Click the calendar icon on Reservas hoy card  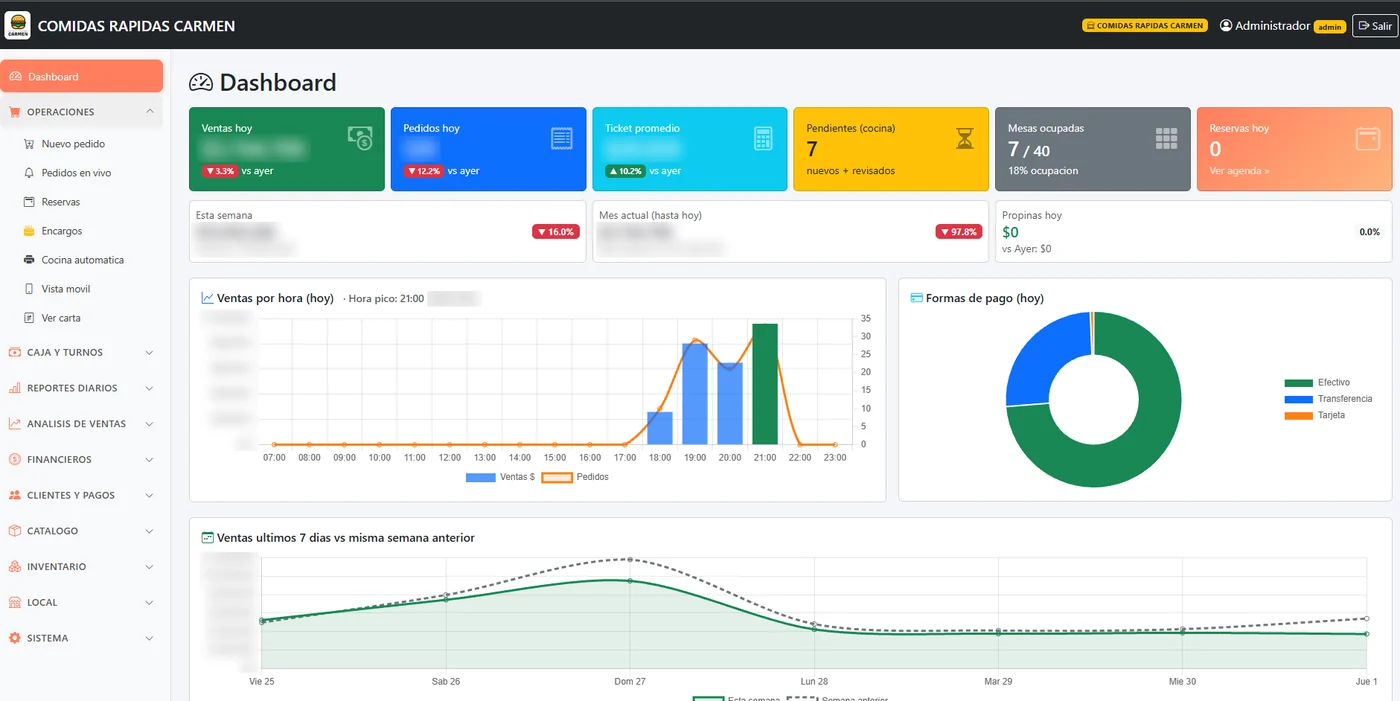click(x=1368, y=139)
